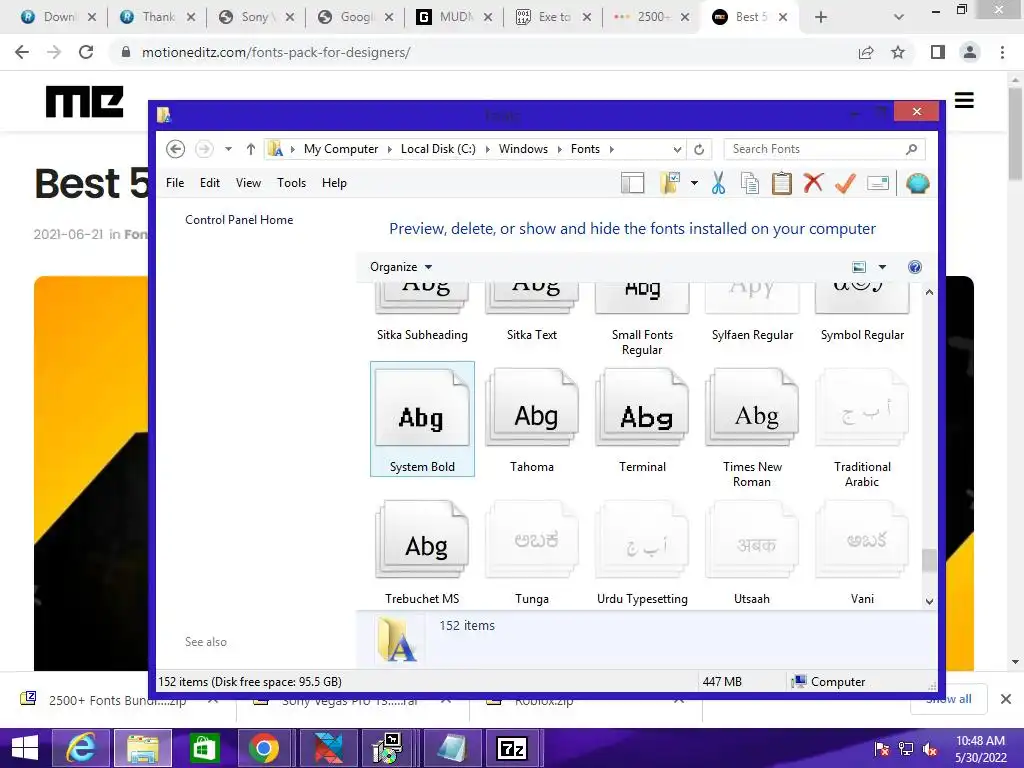Open the website hamburger menu
Screen dimensions: 1024x768
[x=964, y=101]
